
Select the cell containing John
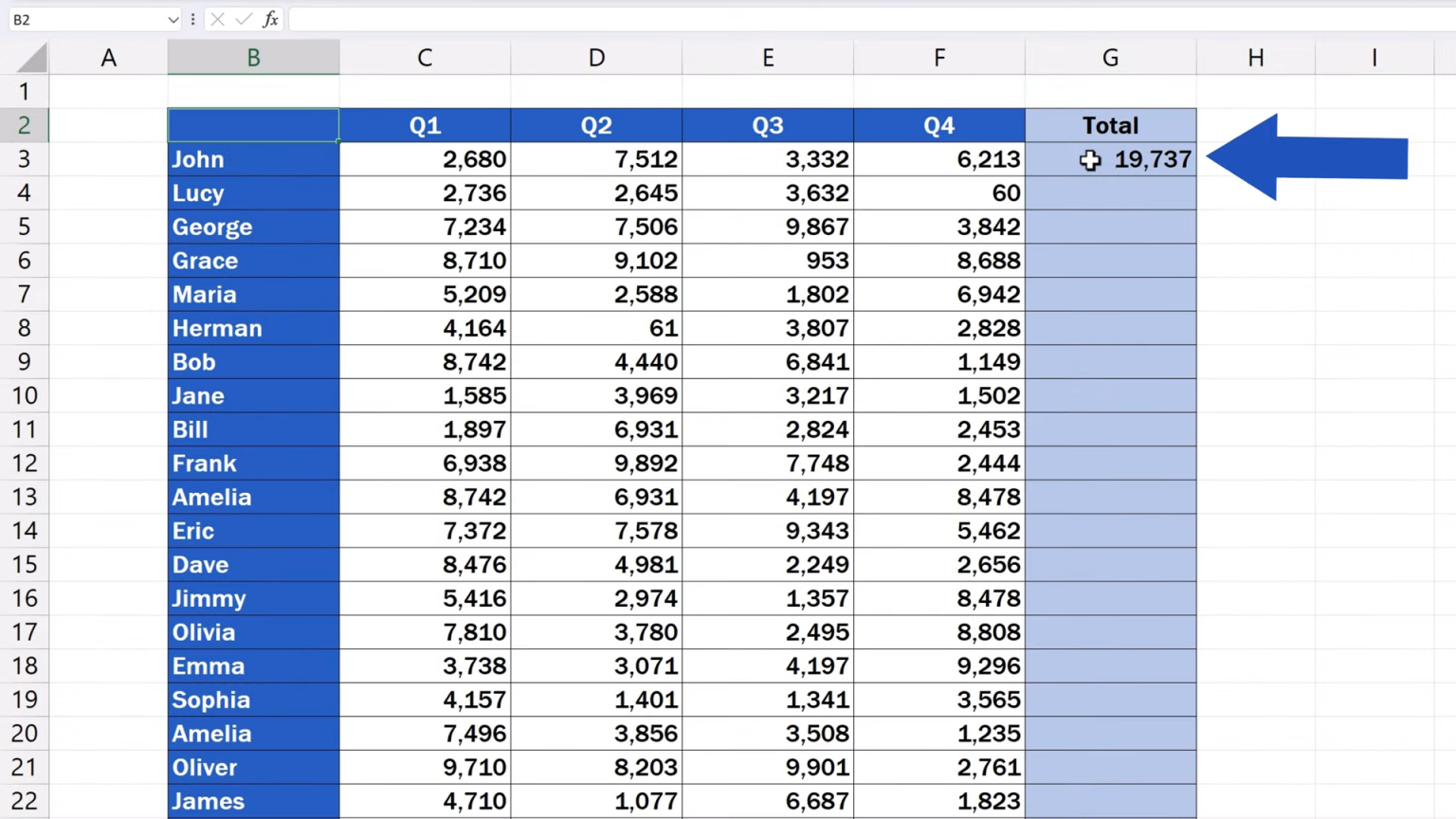pyautogui.click(x=252, y=159)
